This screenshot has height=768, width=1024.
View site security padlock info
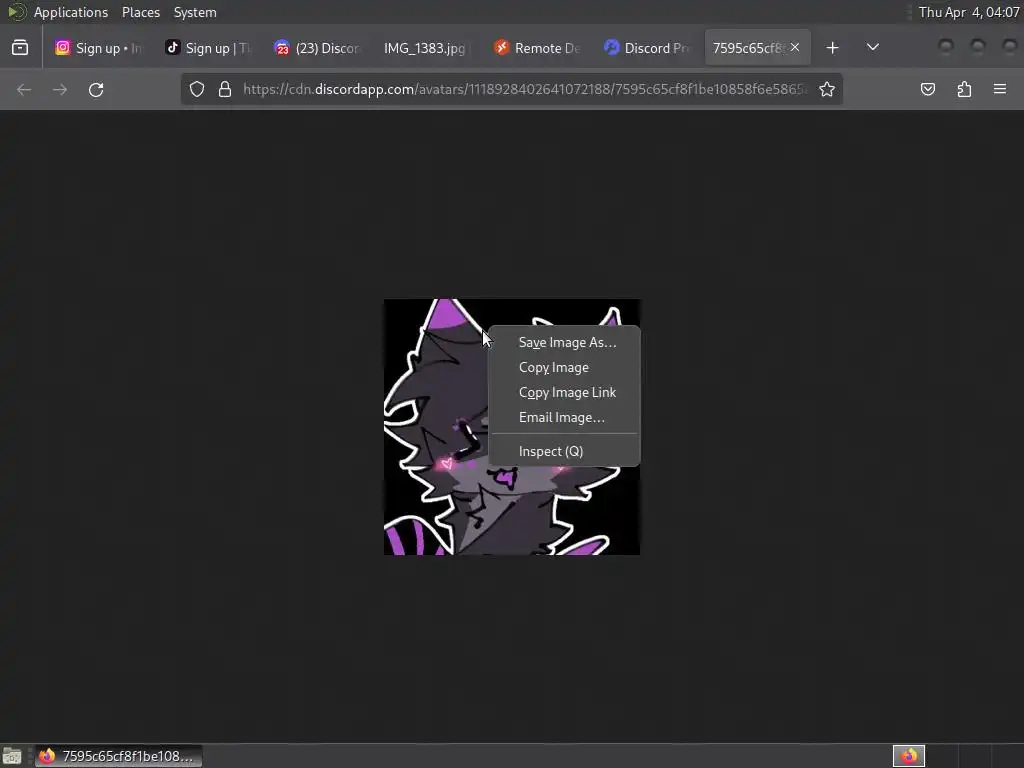pos(225,89)
